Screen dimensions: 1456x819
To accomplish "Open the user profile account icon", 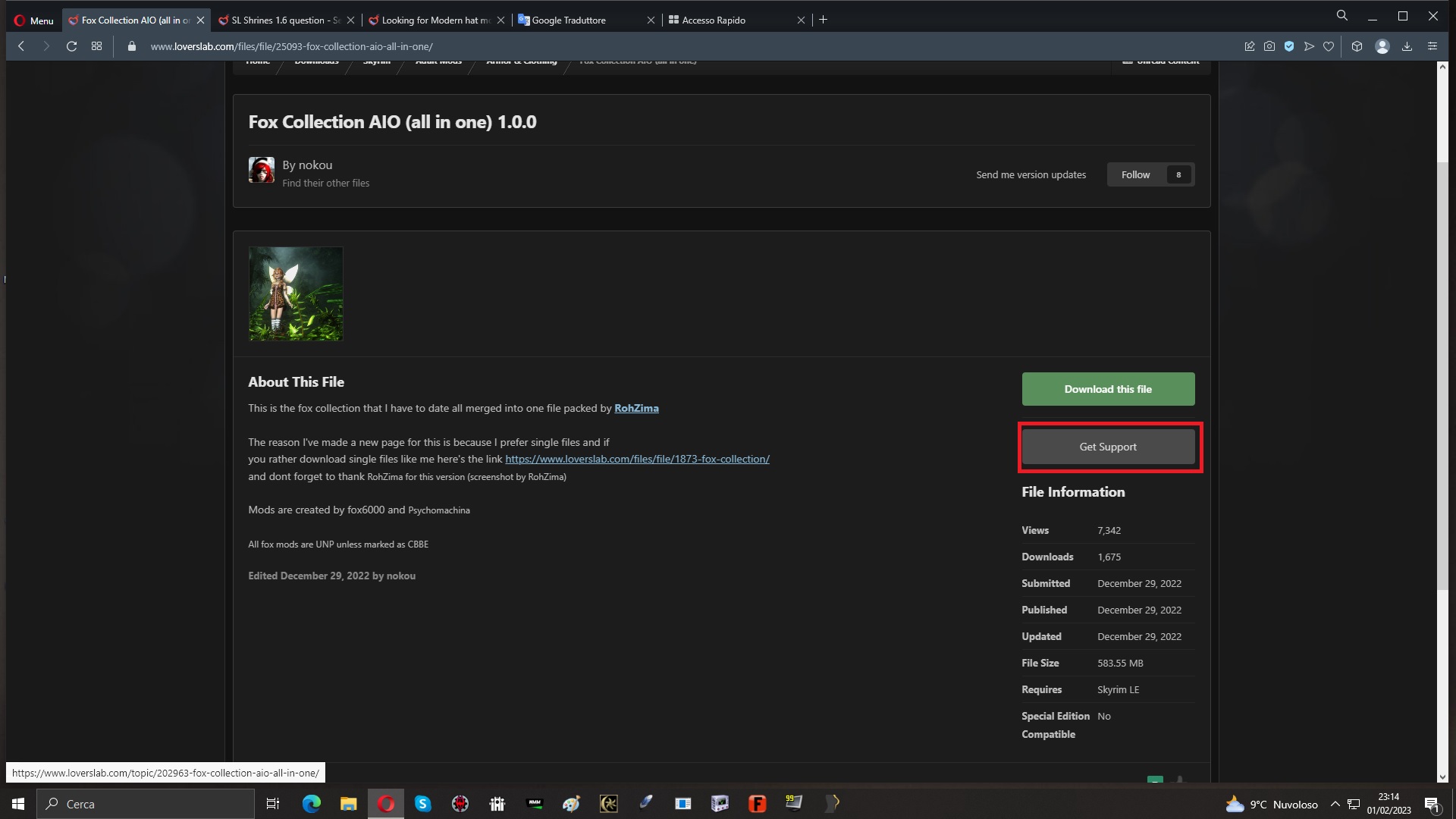I will coord(1382,46).
